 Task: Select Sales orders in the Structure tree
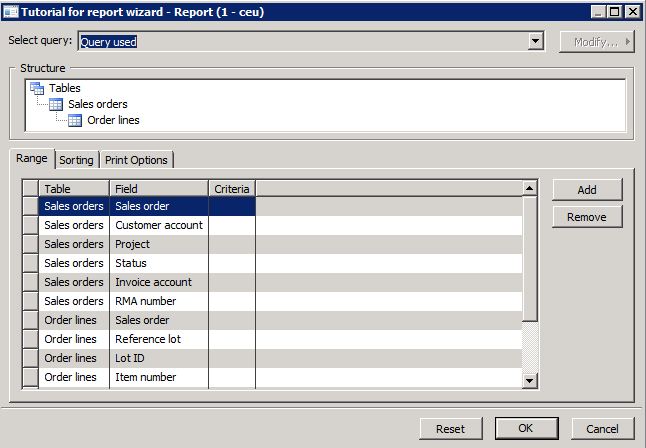pyautogui.click(x=98, y=104)
